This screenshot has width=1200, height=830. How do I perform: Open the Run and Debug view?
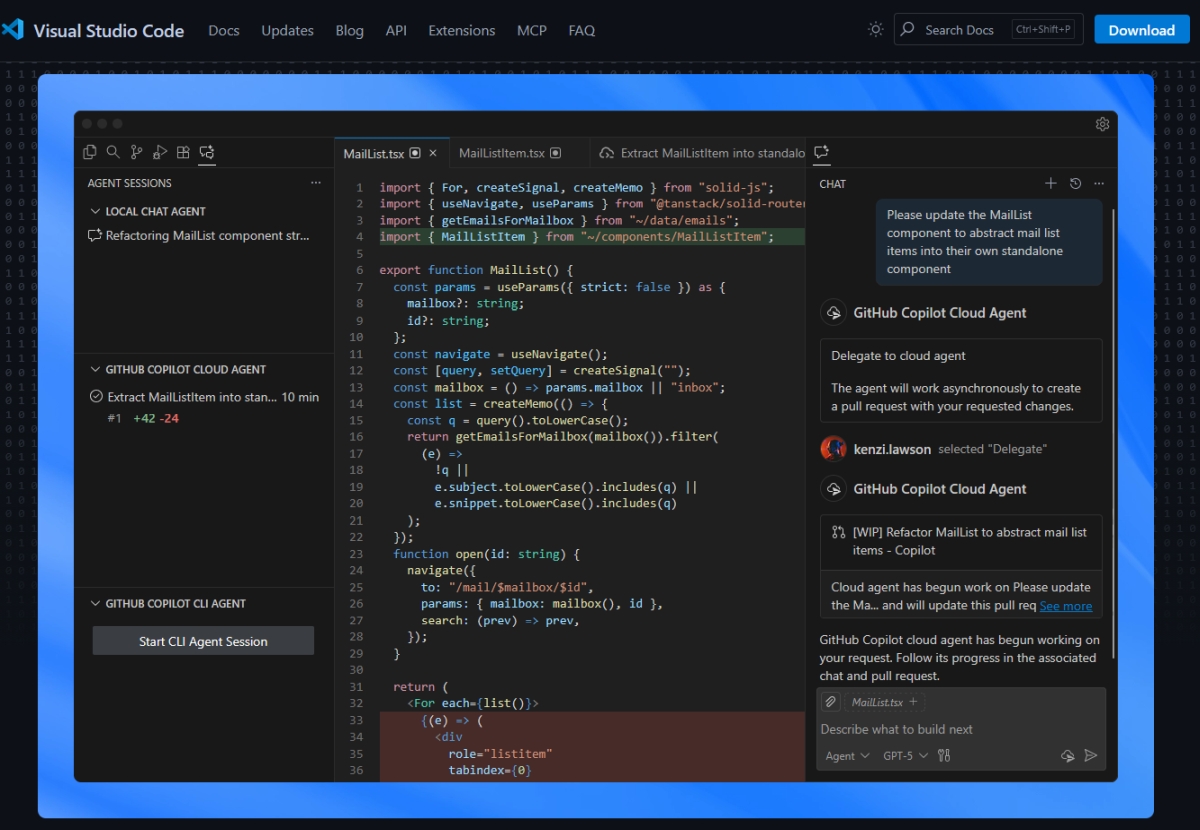[160, 152]
